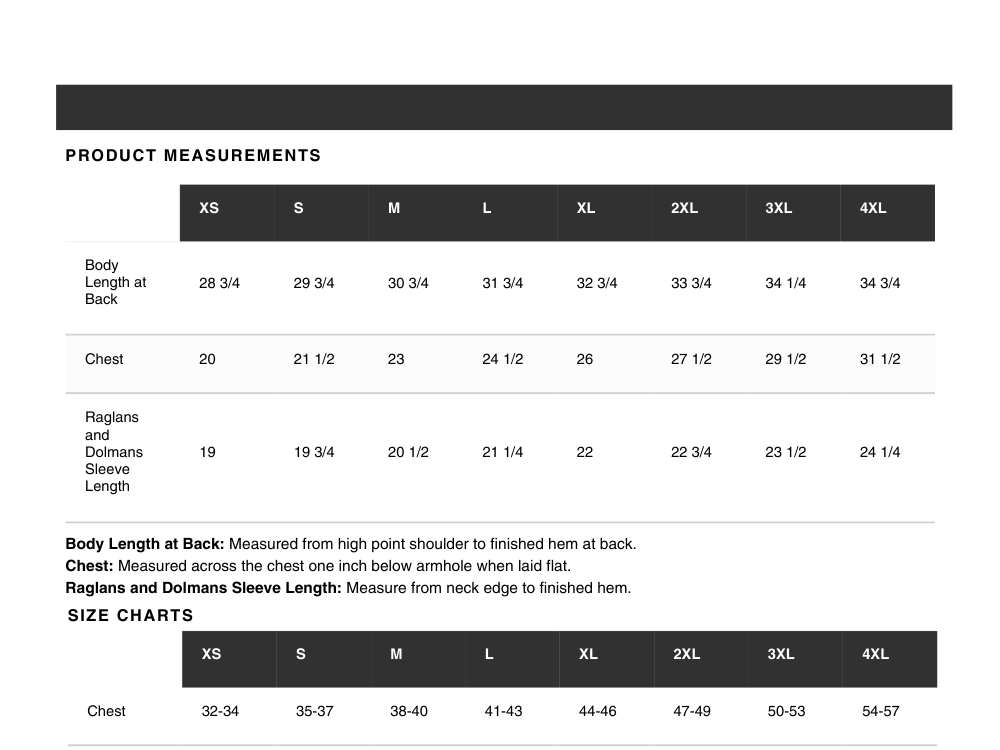The height and width of the screenshot is (750, 1000).
Task: Click the Body Length at Back row label
Action: pos(115,282)
